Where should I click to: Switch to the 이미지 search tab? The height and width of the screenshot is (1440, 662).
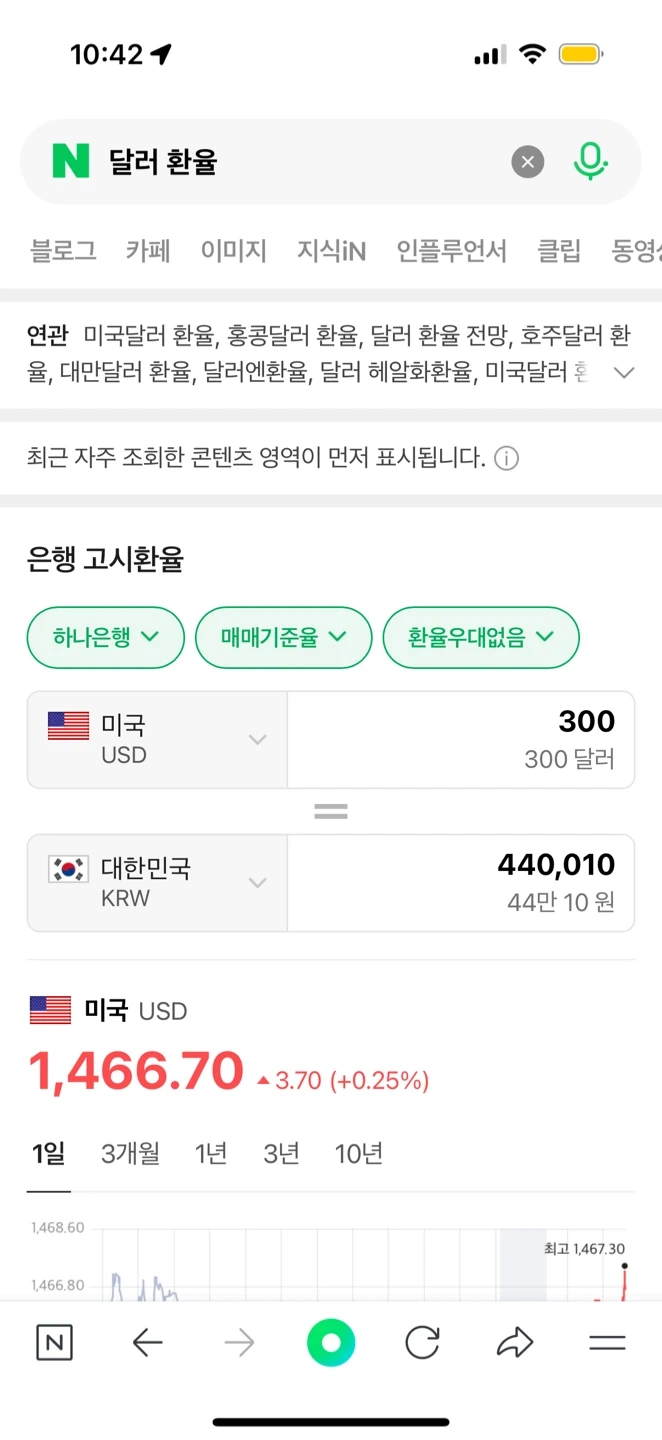point(233,251)
